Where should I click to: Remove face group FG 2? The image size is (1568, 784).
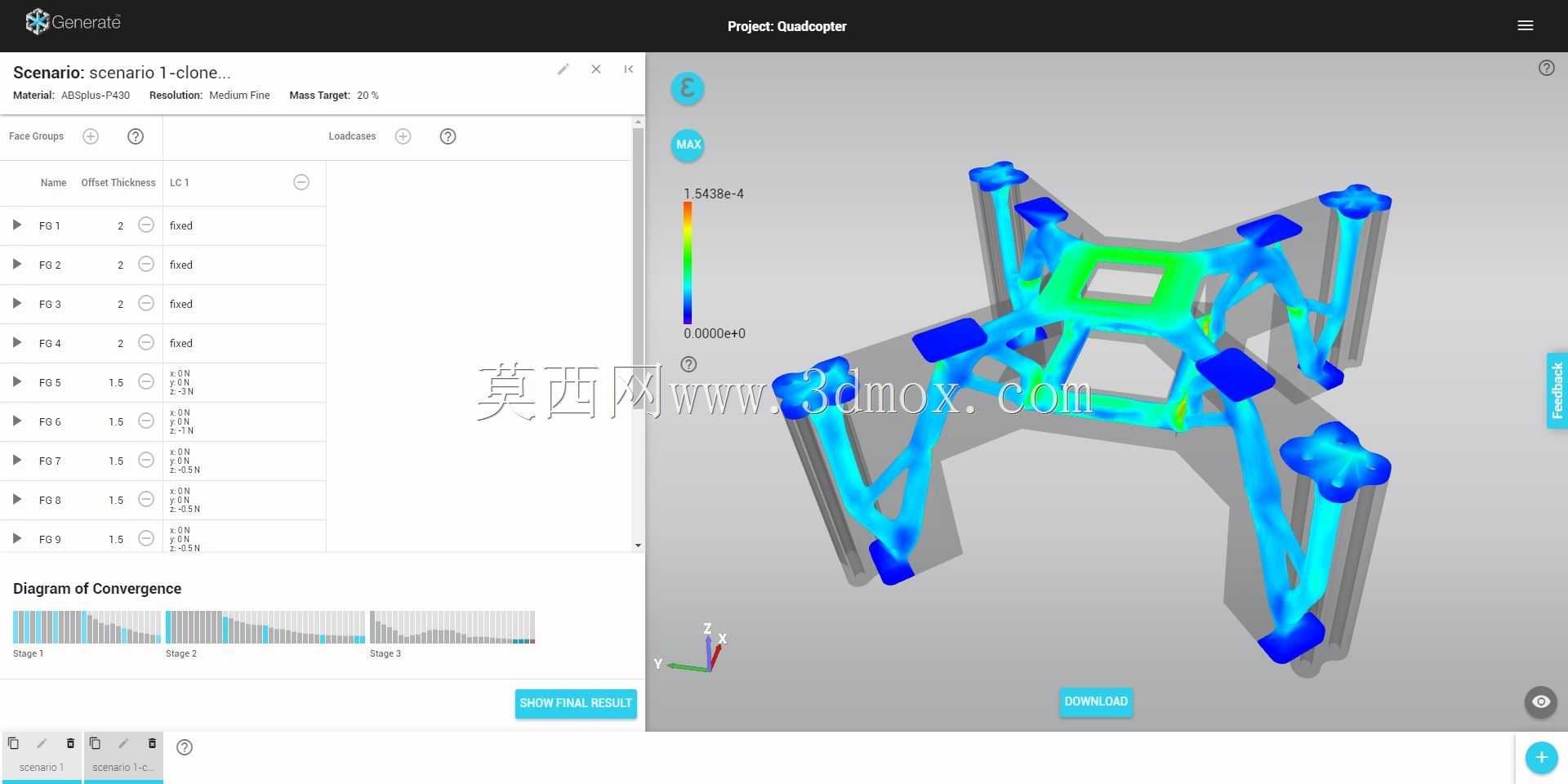146,264
